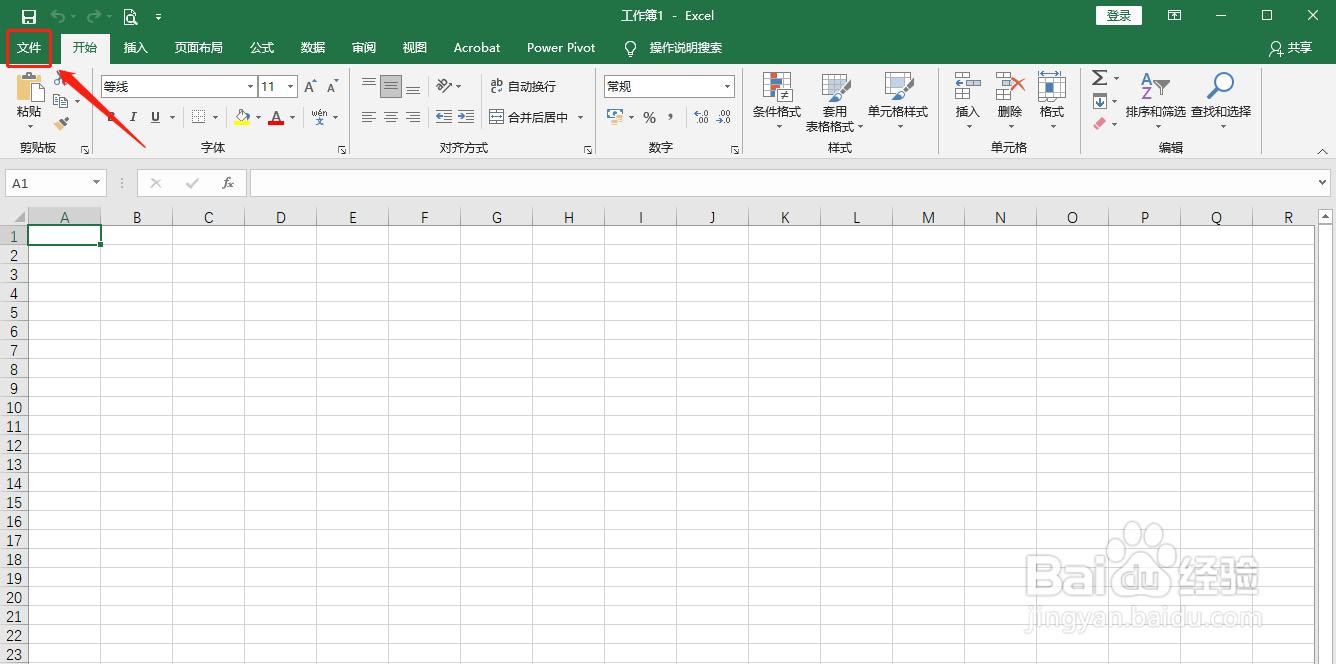
Task: Expand the formula bar
Action: click(x=1323, y=183)
